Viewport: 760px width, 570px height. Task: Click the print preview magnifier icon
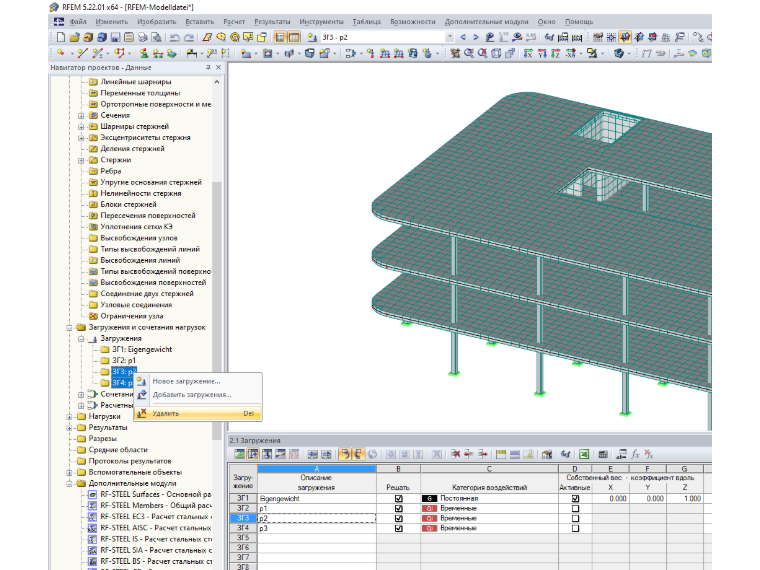156,37
